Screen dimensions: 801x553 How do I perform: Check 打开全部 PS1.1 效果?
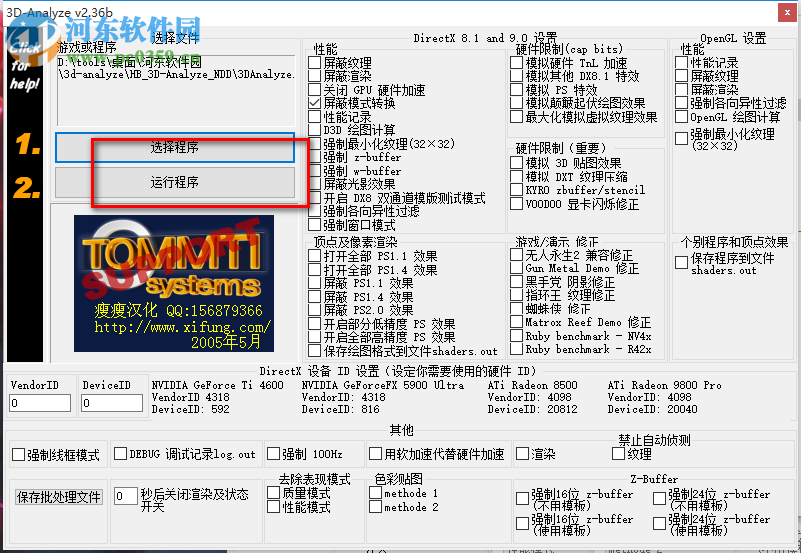(315, 256)
